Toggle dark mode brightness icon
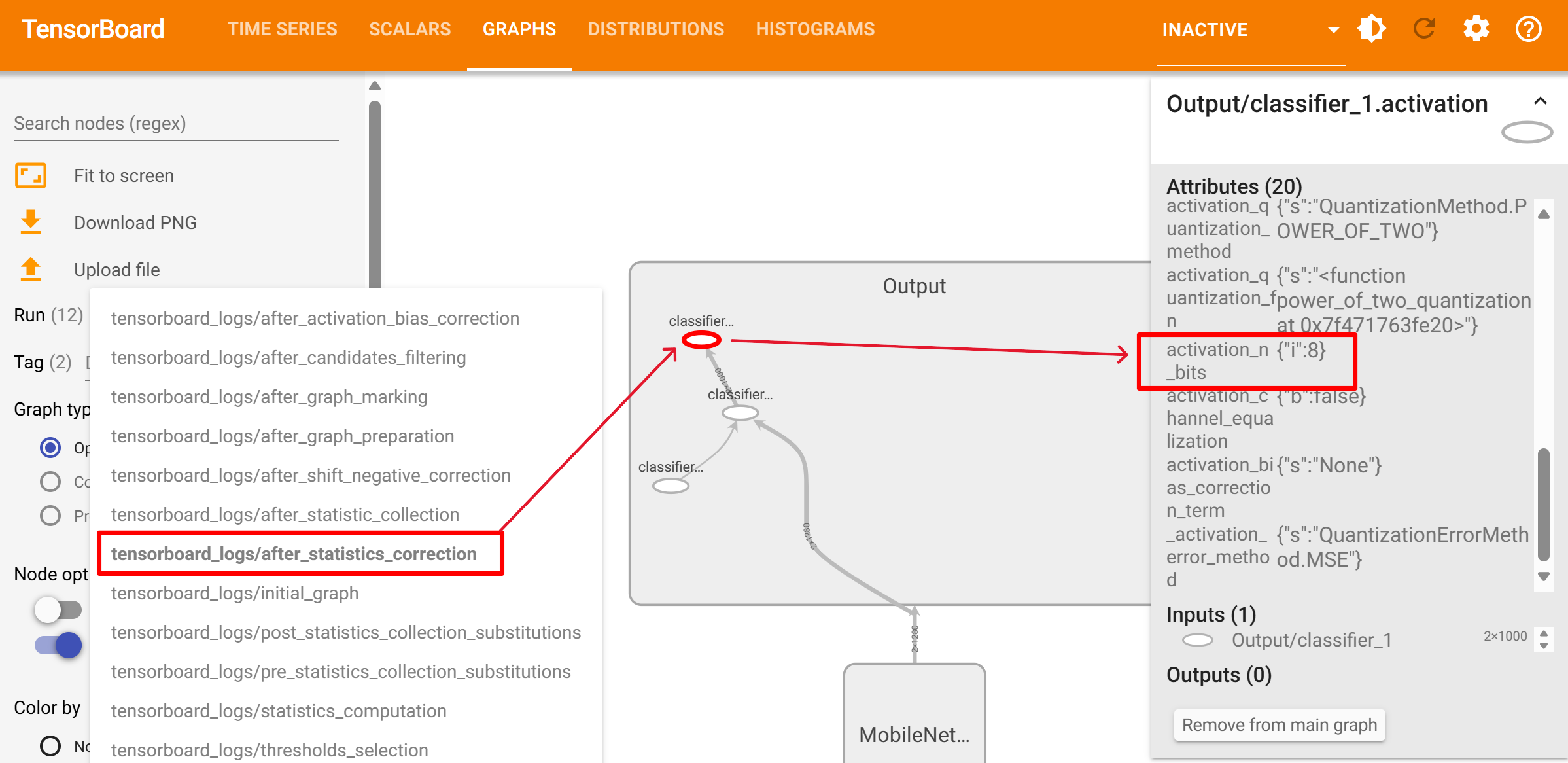Screen dimensions: 1568x763 (1372, 29)
